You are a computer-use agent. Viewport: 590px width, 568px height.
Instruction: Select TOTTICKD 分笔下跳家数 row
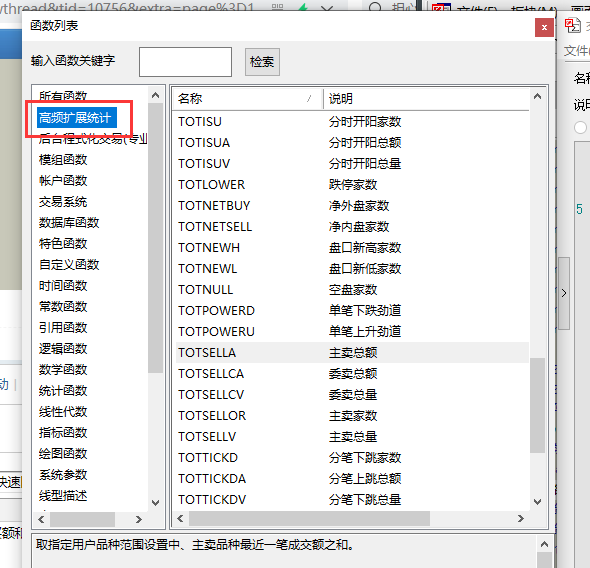pos(352,458)
